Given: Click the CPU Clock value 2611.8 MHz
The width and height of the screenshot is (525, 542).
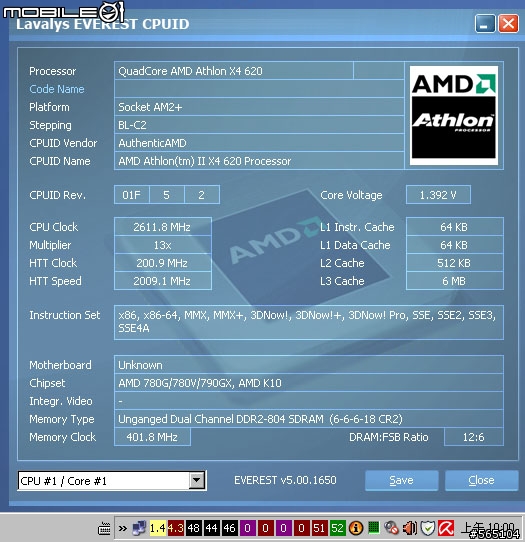Looking at the screenshot, I should tap(163, 227).
